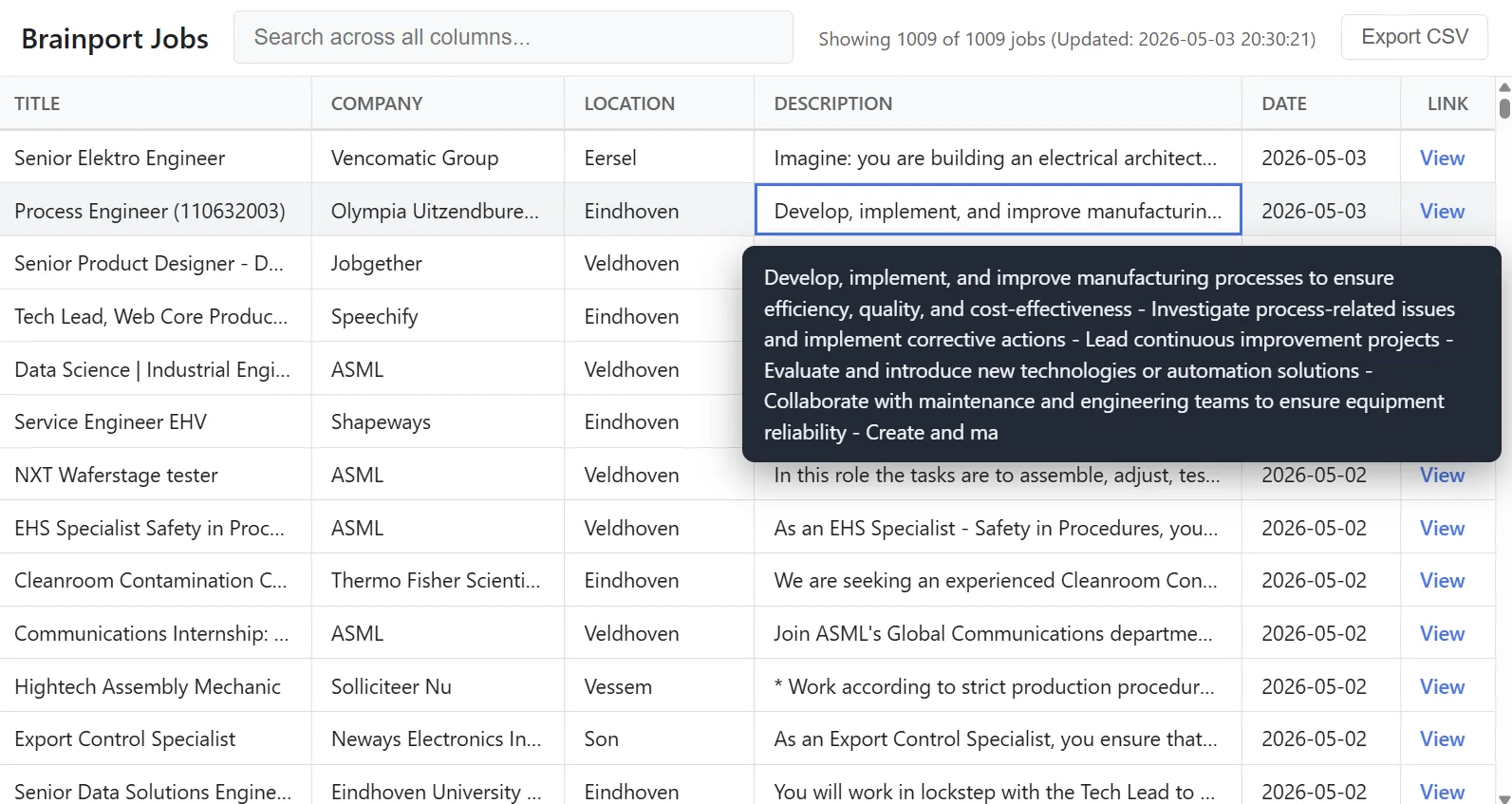1512x804 pixels.
Task: Click the Brainport Jobs page title
Action: pyautogui.click(x=115, y=39)
